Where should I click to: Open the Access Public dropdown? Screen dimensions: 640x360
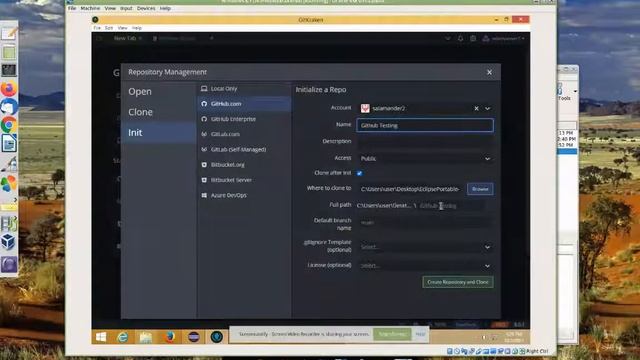click(425, 158)
